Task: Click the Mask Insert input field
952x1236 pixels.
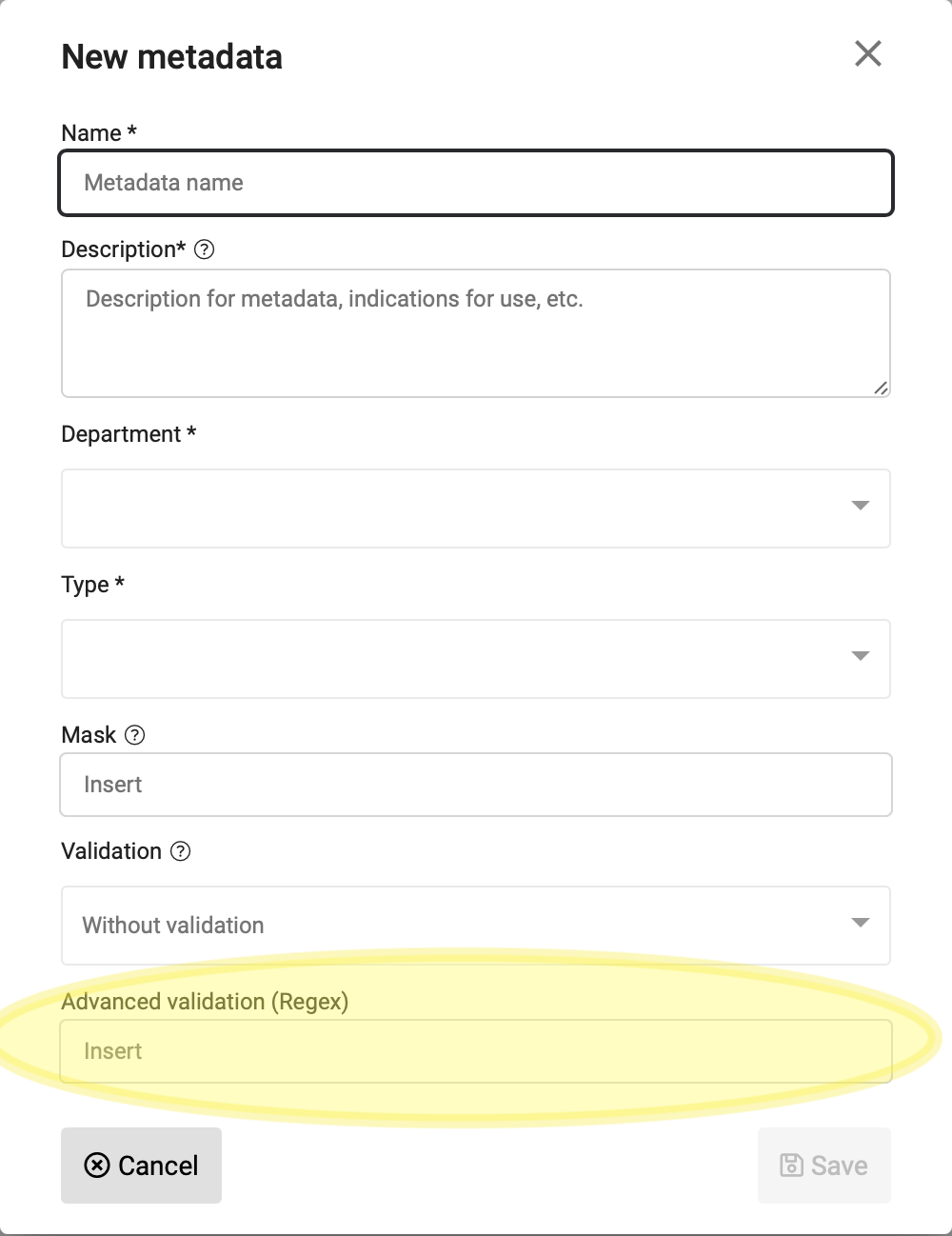Action: pos(476,785)
